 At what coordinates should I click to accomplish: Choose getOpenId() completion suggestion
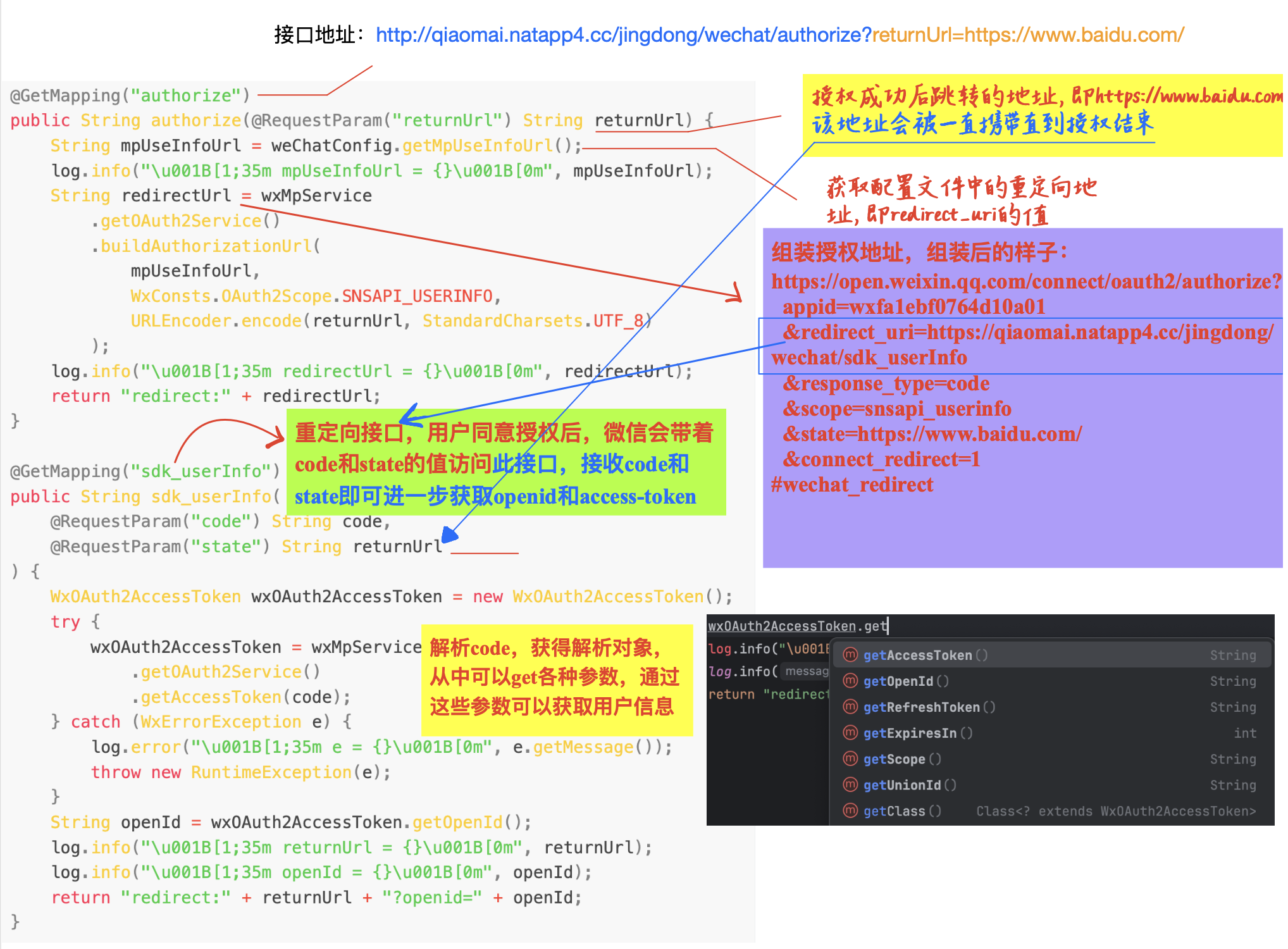[1051, 681]
